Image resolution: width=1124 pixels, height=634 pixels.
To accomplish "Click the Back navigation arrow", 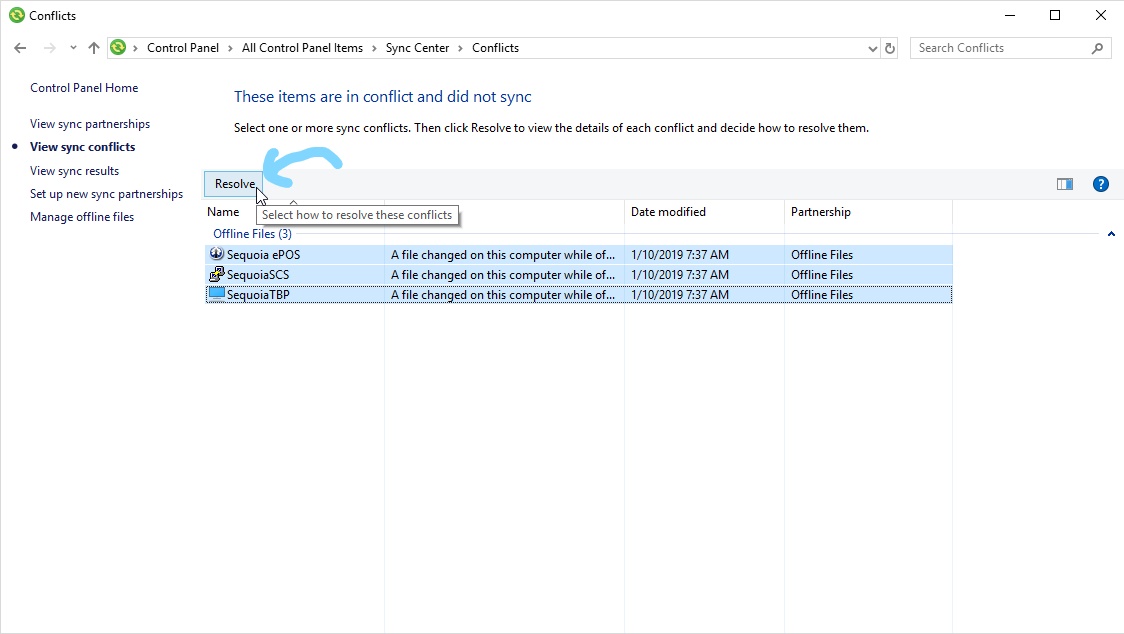I will tap(20, 48).
